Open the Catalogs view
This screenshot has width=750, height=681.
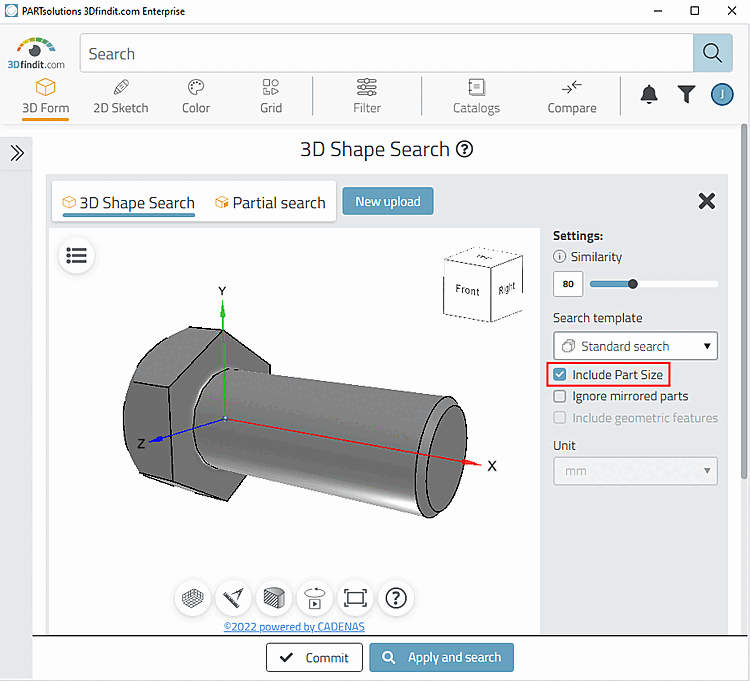pos(476,96)
